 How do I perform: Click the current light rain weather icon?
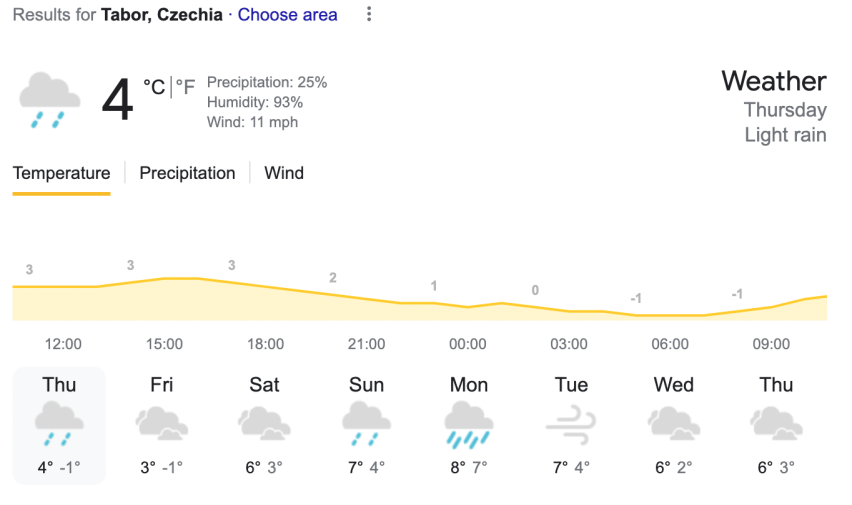[x=50, y=100]
